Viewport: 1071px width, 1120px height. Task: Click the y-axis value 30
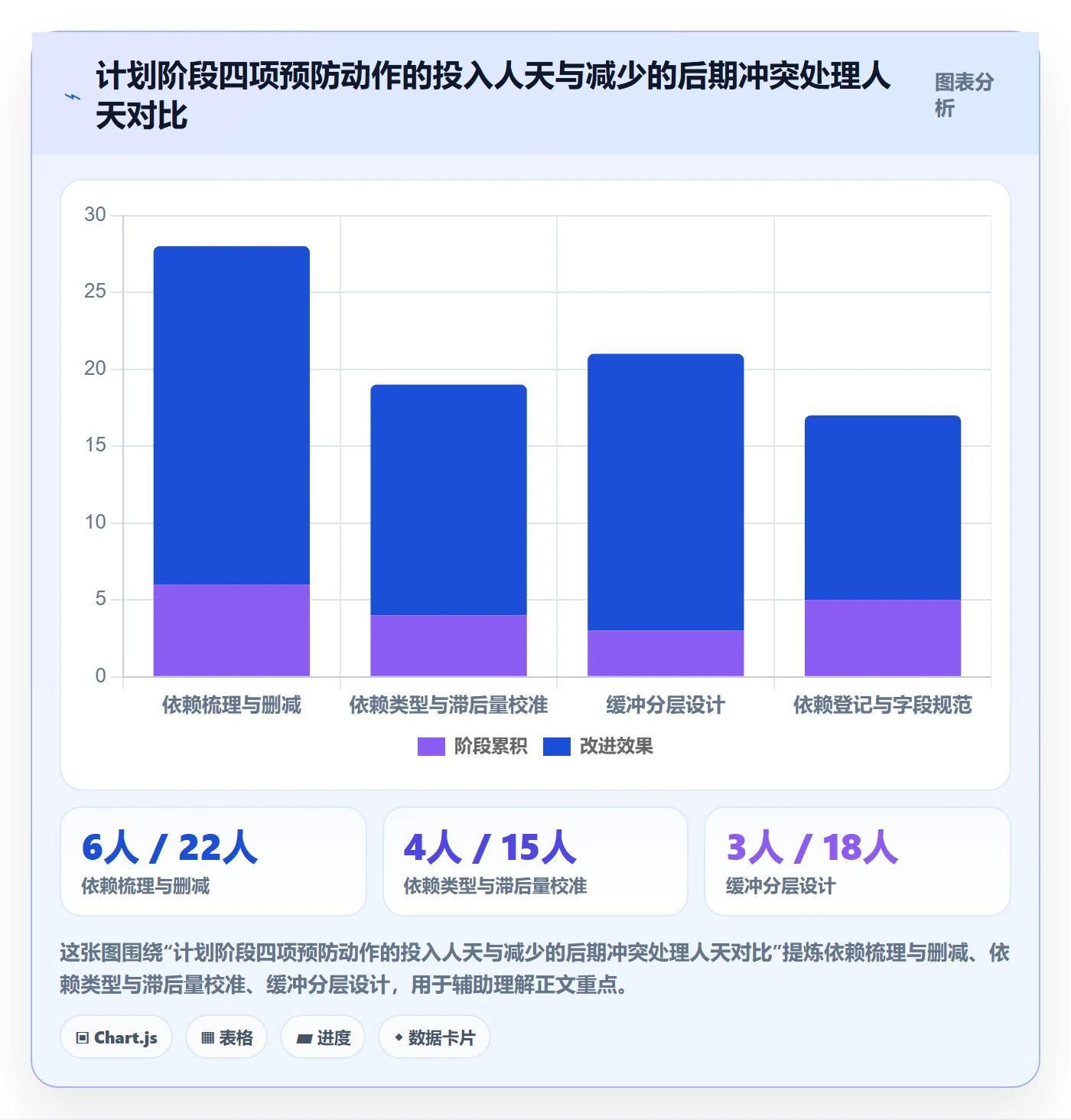[95, 215]
